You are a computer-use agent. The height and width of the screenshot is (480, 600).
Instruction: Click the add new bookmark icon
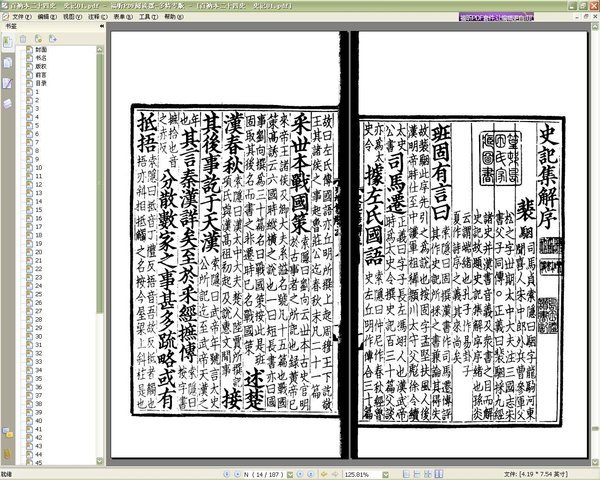38,39
